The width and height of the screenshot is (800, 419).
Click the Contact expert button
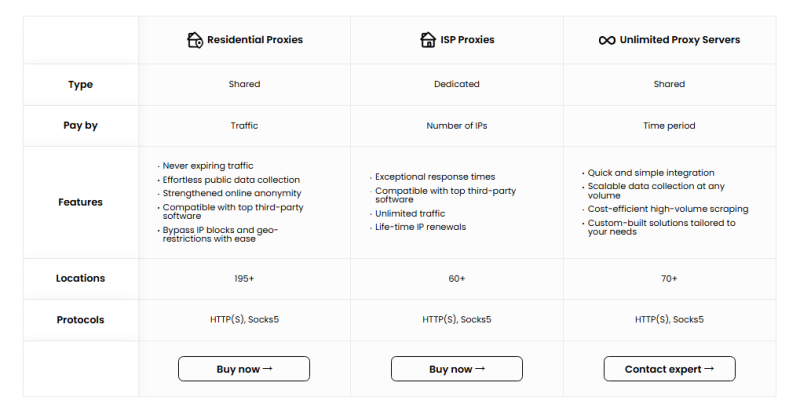[x=669, y=369]
